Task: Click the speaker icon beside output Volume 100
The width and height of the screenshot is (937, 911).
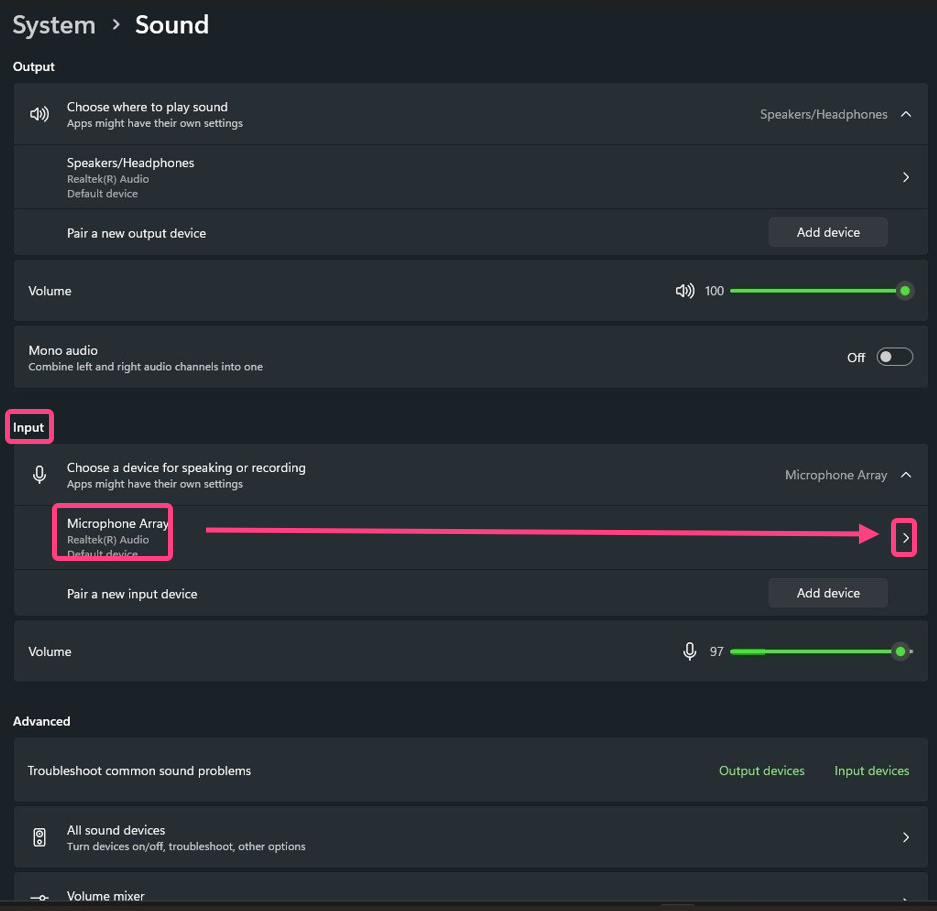Action: tap(685, 291)
